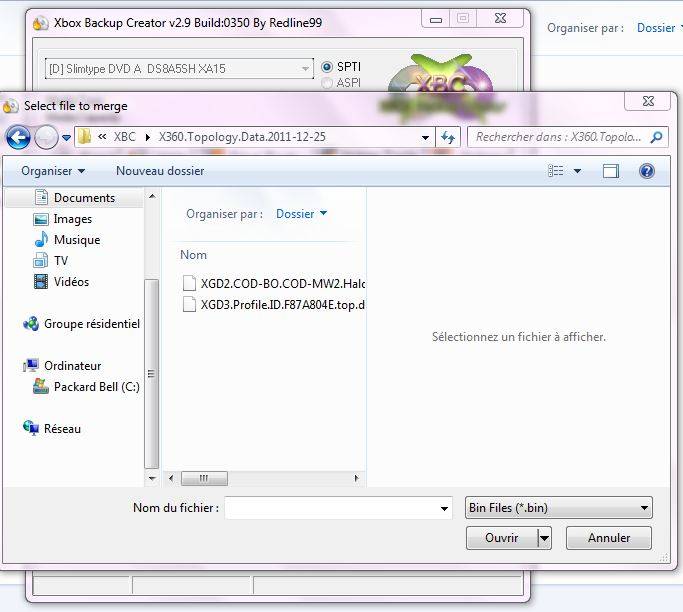Toggle the preview pane icon
The height and width of the screenshot is (612, 683).
(x=611, y=171)
